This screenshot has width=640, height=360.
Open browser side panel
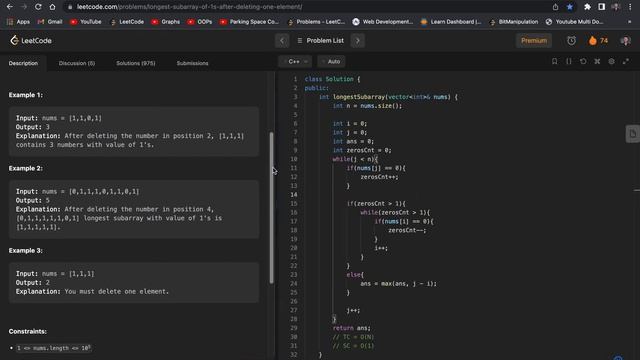point(602,7)
